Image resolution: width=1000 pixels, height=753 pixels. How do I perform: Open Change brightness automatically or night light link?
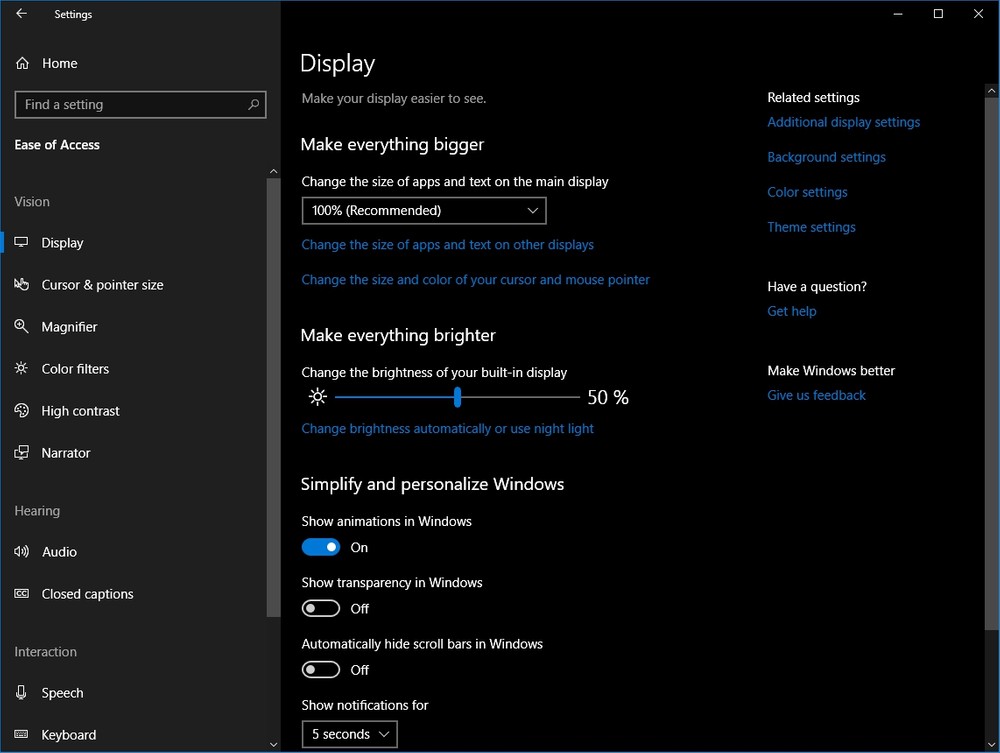click(447, 428)
